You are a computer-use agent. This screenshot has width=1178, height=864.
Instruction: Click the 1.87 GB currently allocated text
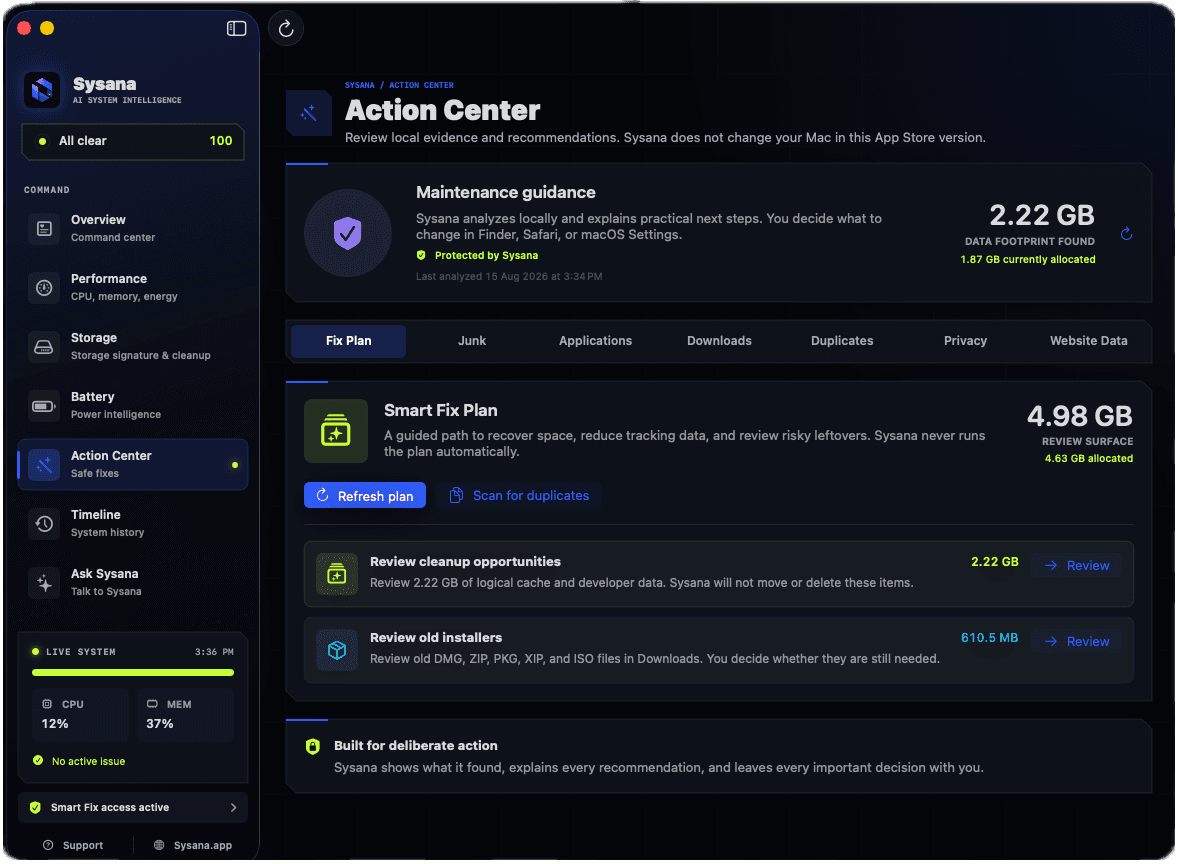point(1028,260)
